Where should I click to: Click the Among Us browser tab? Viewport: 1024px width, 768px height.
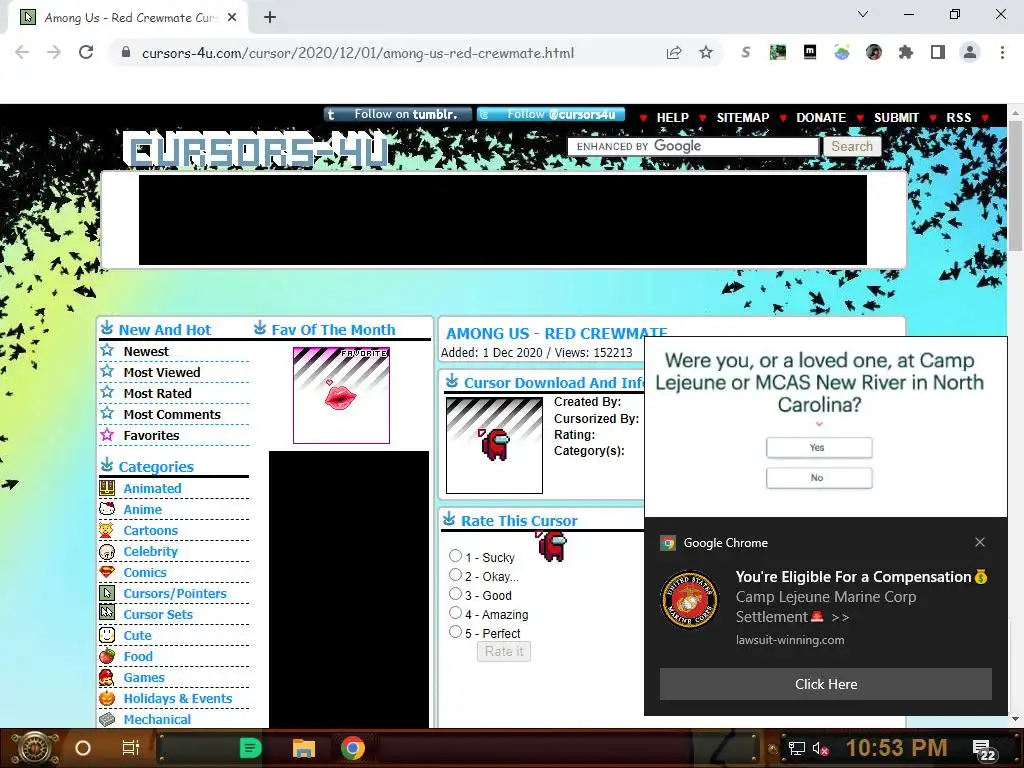129,18
